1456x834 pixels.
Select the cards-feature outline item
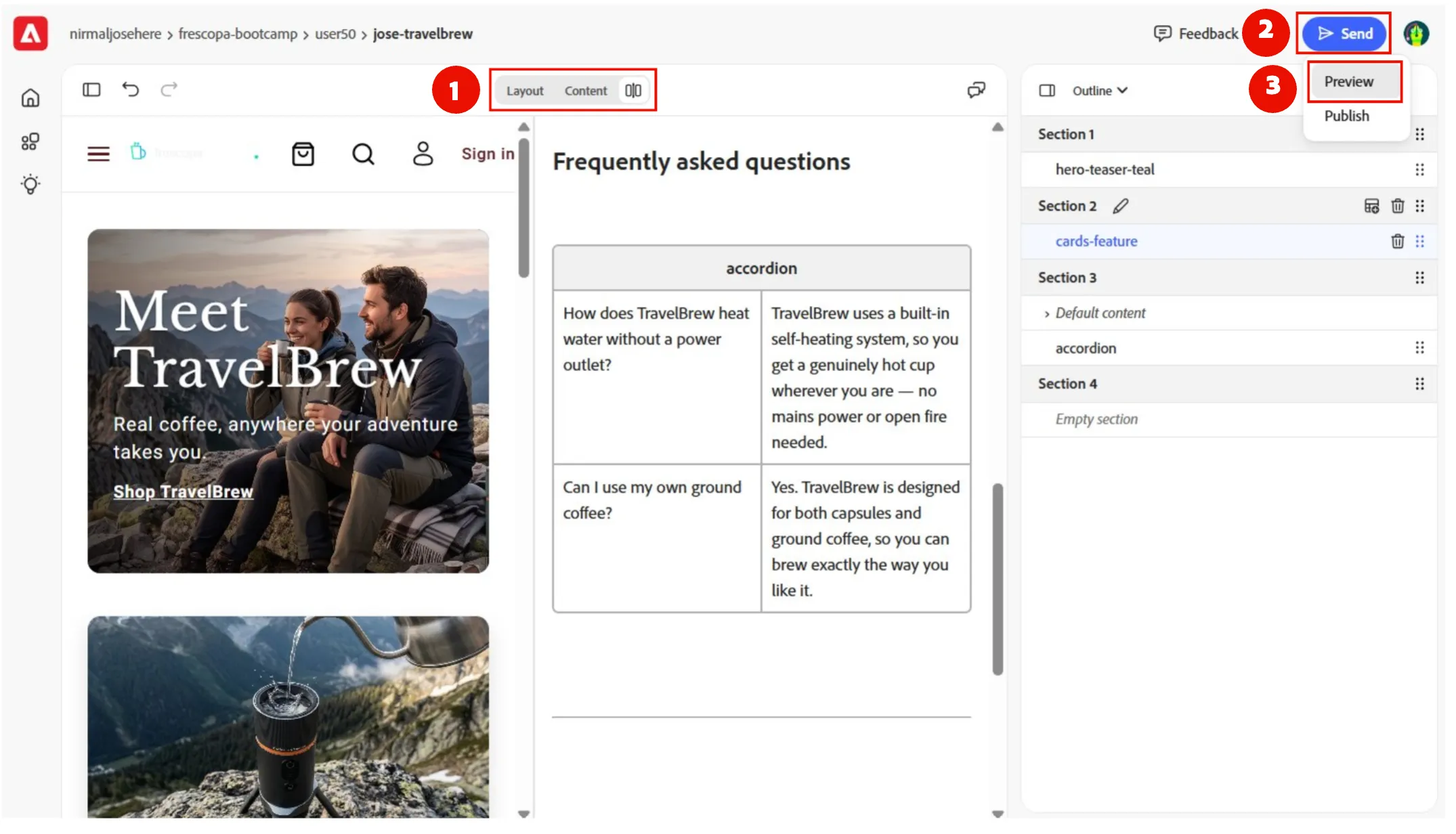1096,241
